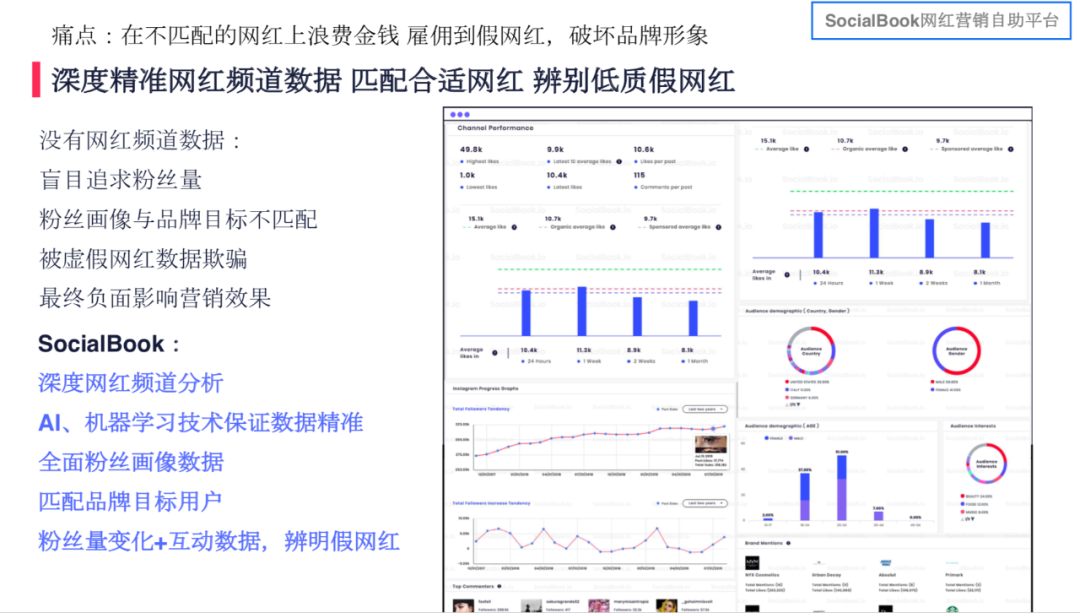1080x613 pixels.
Task: Click the tallest bar in Age demographic chart
Action: pos(842,488)
